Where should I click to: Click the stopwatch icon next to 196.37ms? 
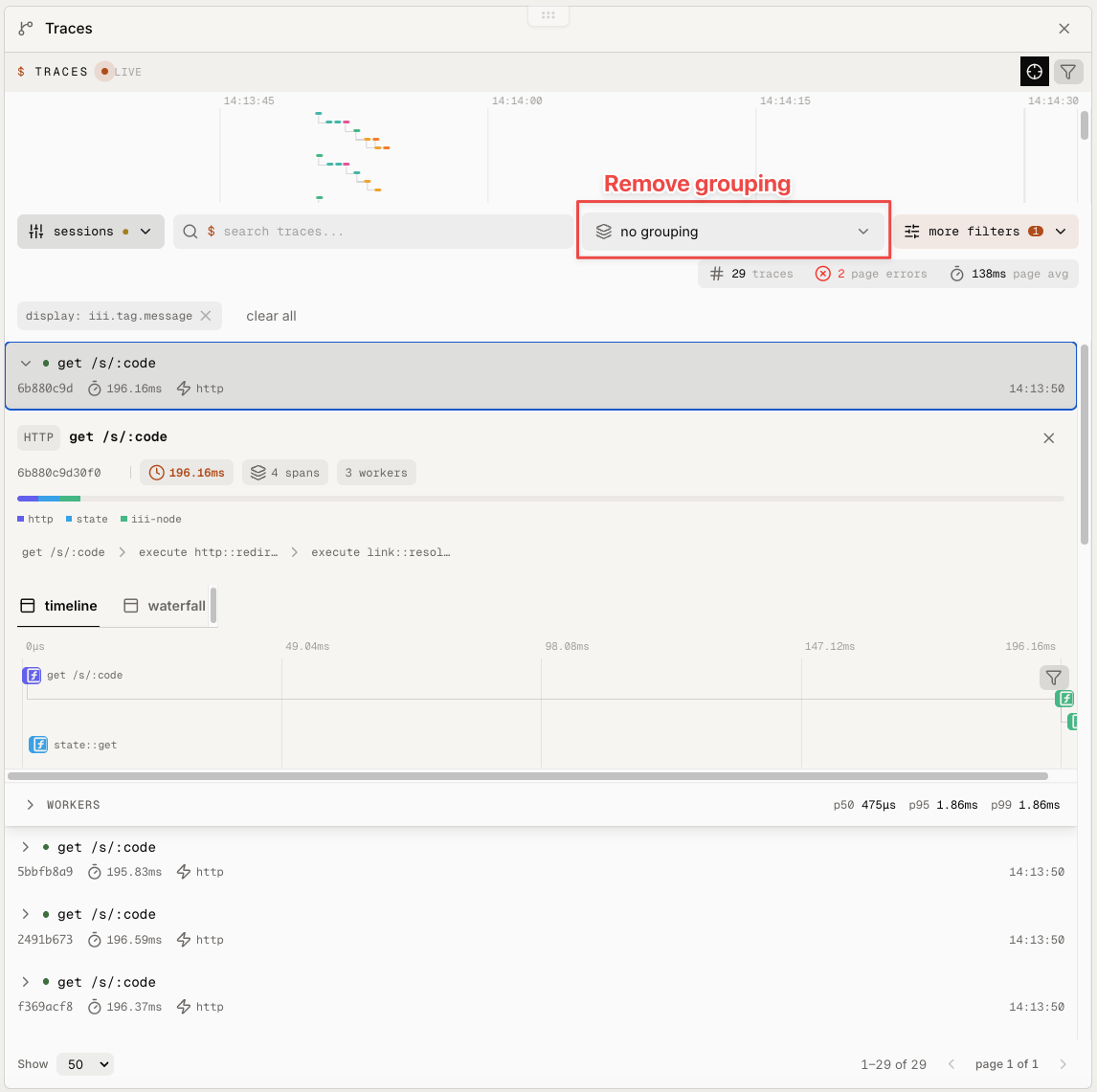[x=95, y=1007]
